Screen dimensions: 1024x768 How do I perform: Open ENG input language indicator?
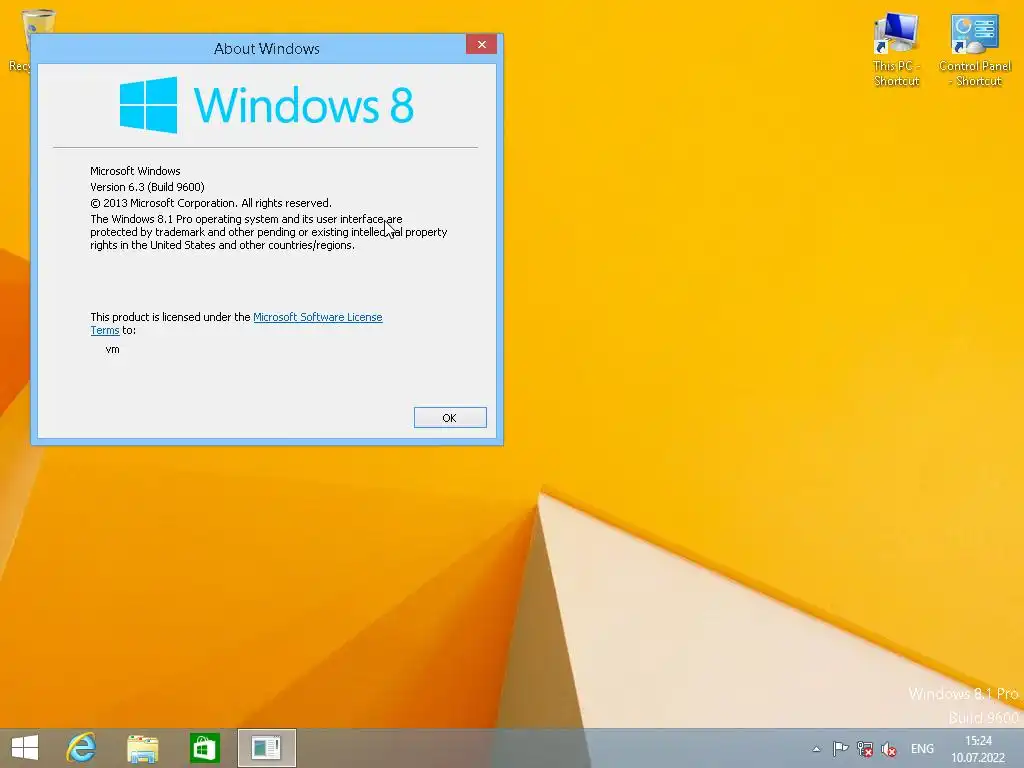[922, 749]
